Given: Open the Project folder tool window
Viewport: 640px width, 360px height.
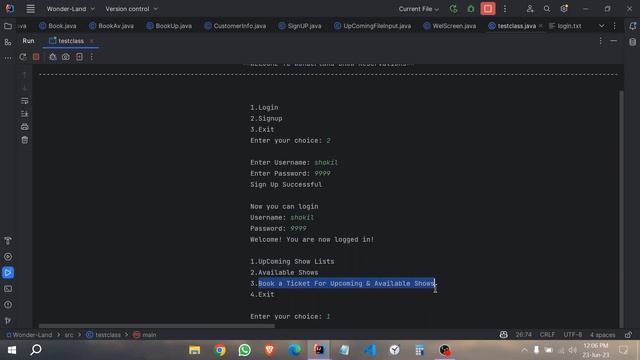Looking at the screenshot, I should coord(8,26).
